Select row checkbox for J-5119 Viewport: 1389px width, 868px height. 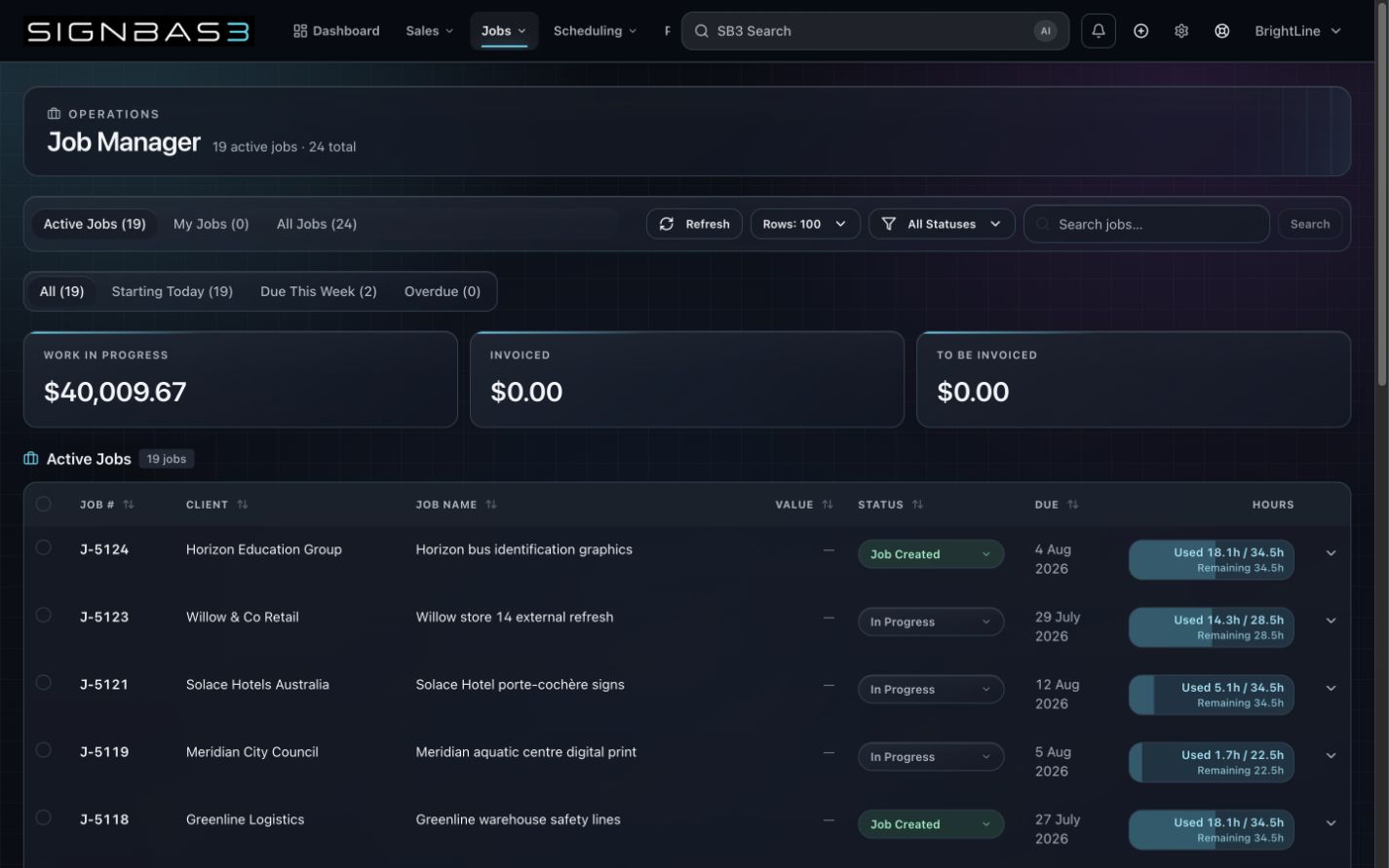[43, 749]
